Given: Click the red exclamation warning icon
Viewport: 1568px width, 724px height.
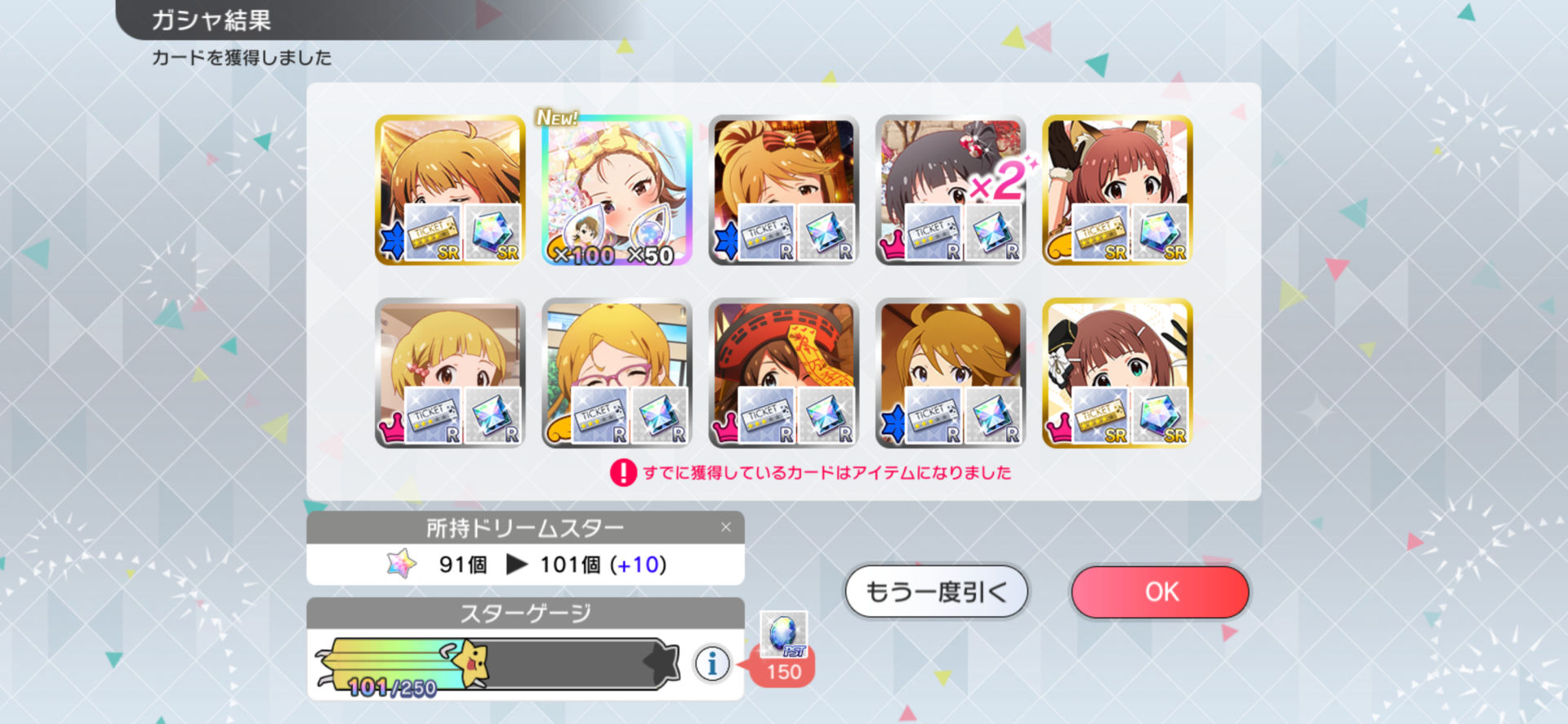Looking at the screenshot, I should click(x=623, y=472).
